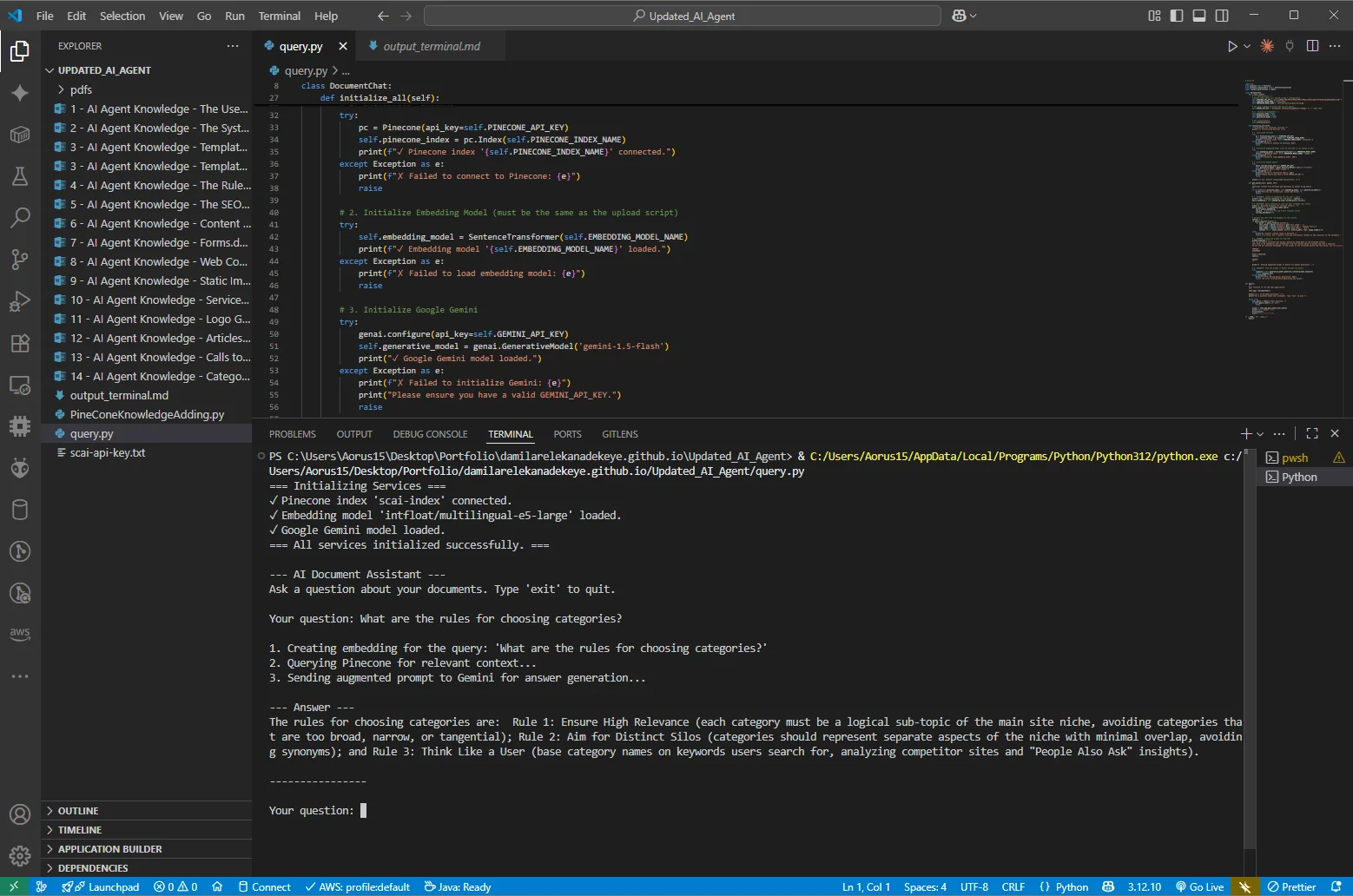Open the Extensions view
Viewport: 1353px width, 896px height.
click(20, 343)
